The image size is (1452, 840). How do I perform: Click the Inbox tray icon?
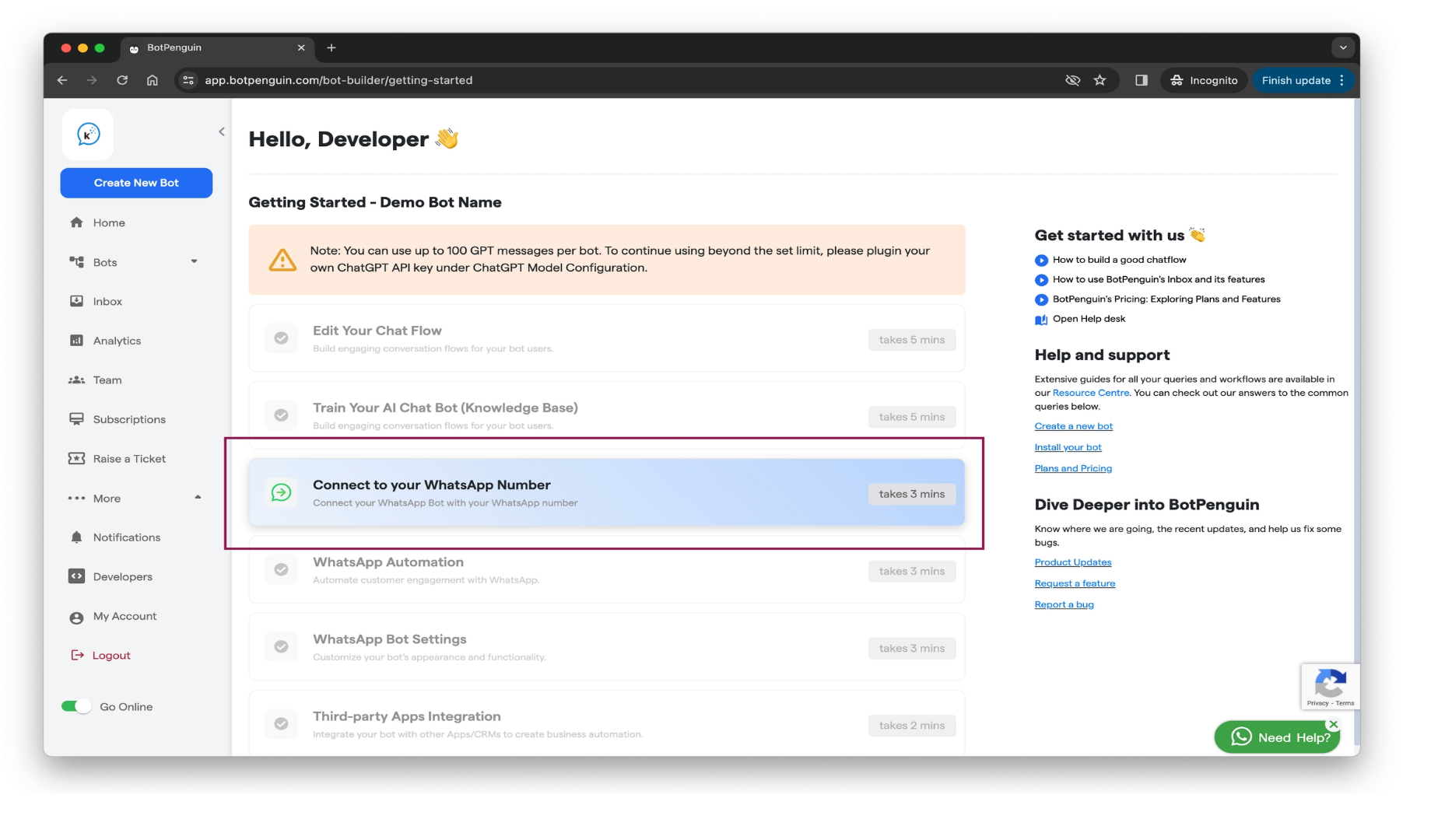(x=76, y=301)
